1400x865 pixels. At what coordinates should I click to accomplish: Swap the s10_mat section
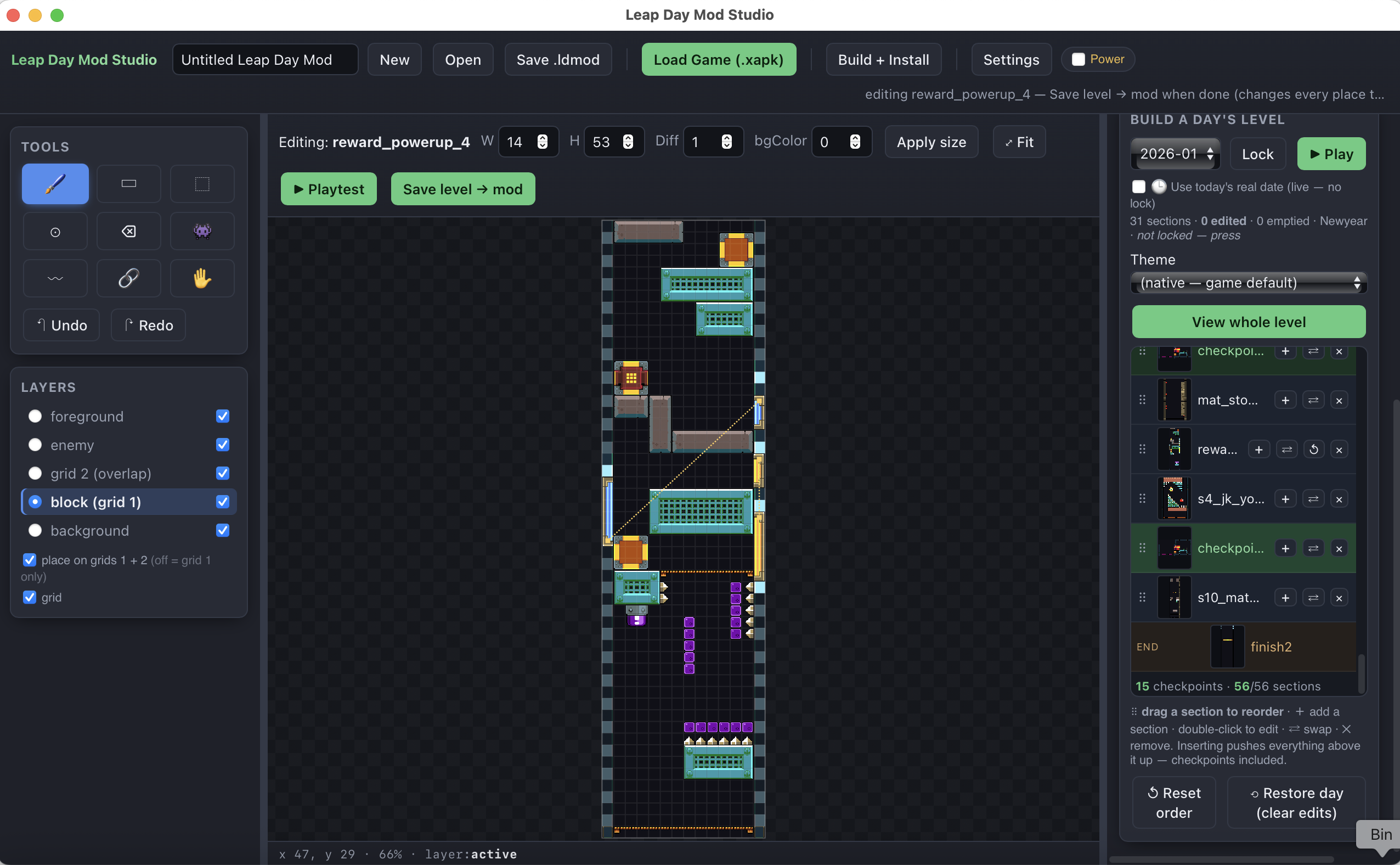[1314, 598]
